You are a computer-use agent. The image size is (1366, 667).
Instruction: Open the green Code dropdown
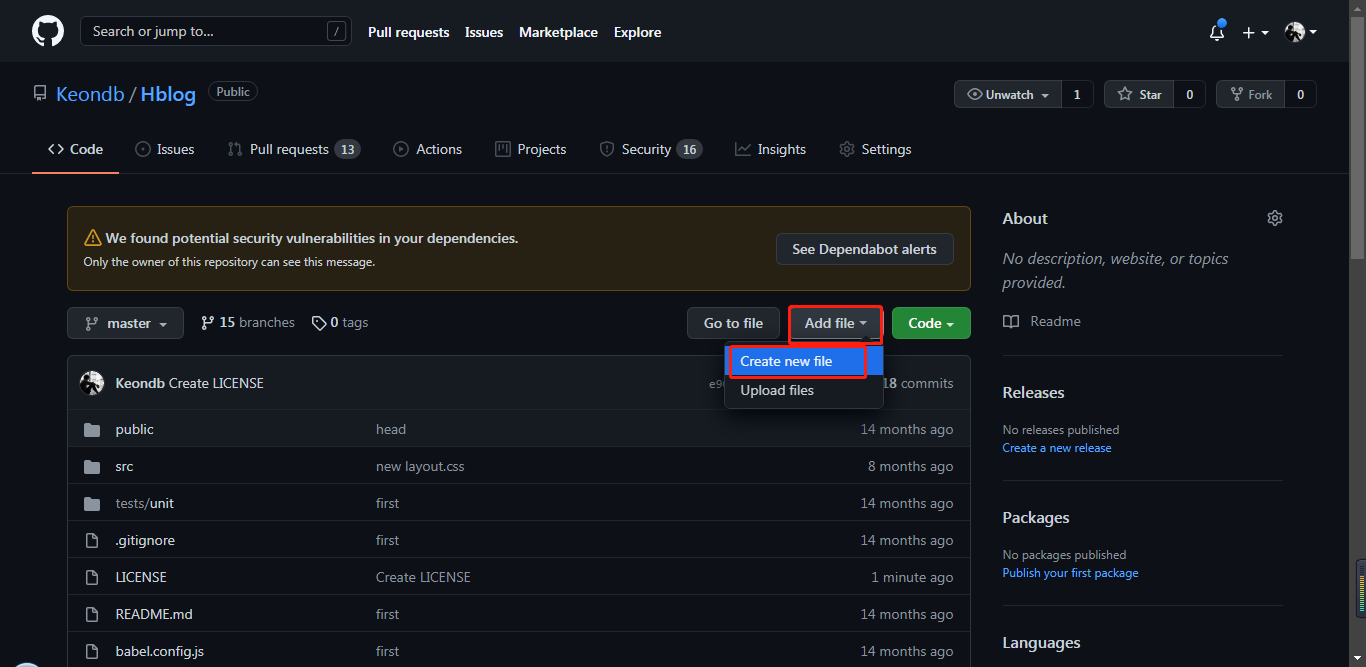click(931, 323)
